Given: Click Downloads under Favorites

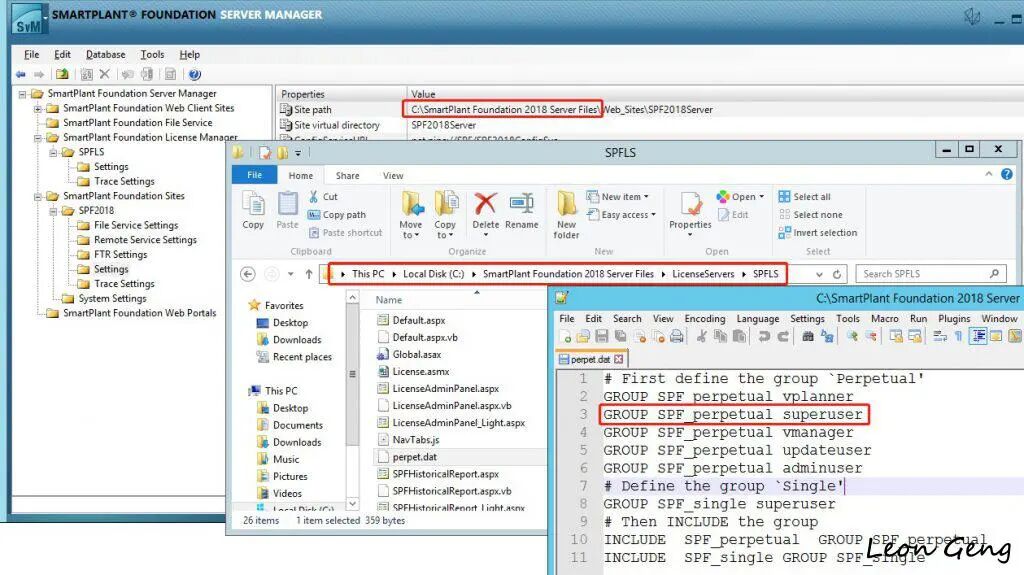Looking at the screenshot, I should click(296, 340).
